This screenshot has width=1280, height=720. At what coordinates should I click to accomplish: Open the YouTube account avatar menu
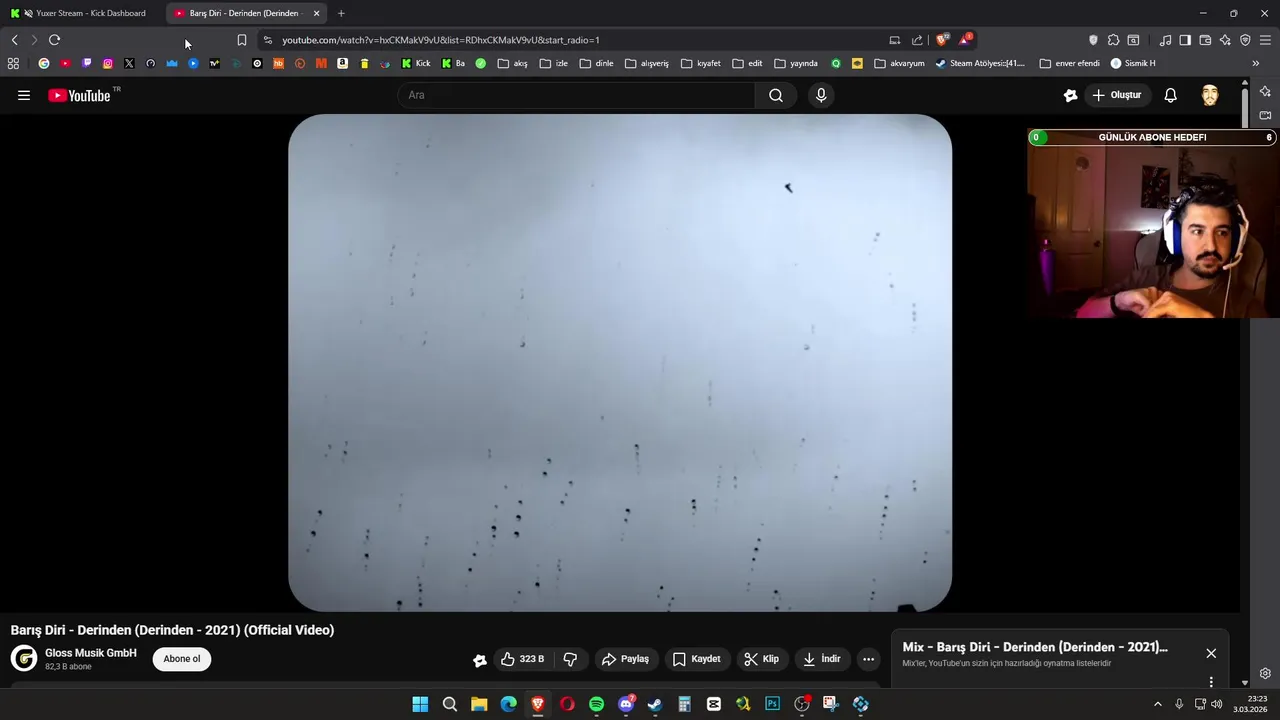1210,95
